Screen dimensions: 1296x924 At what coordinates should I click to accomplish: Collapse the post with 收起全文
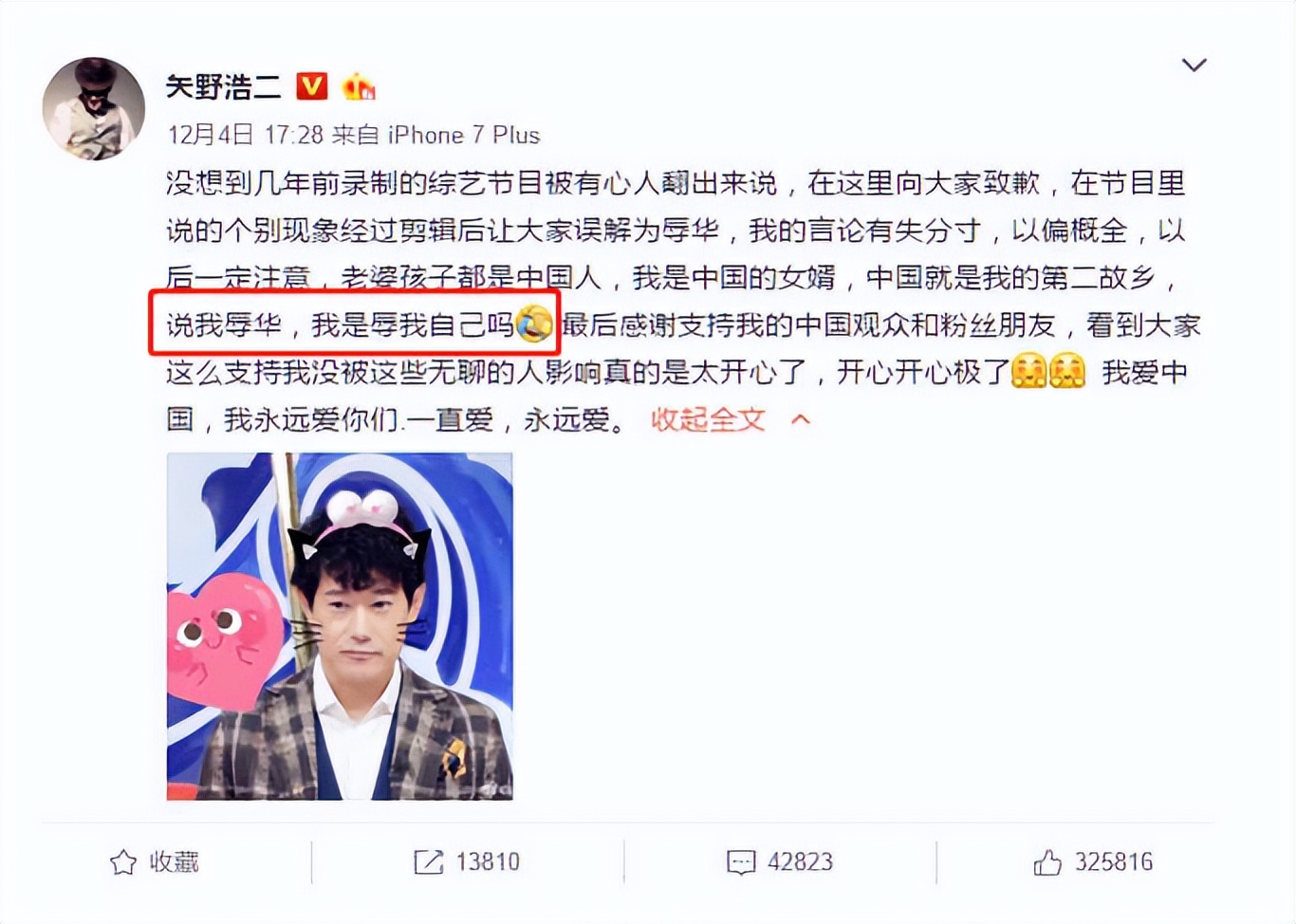(x=708, y=419)
